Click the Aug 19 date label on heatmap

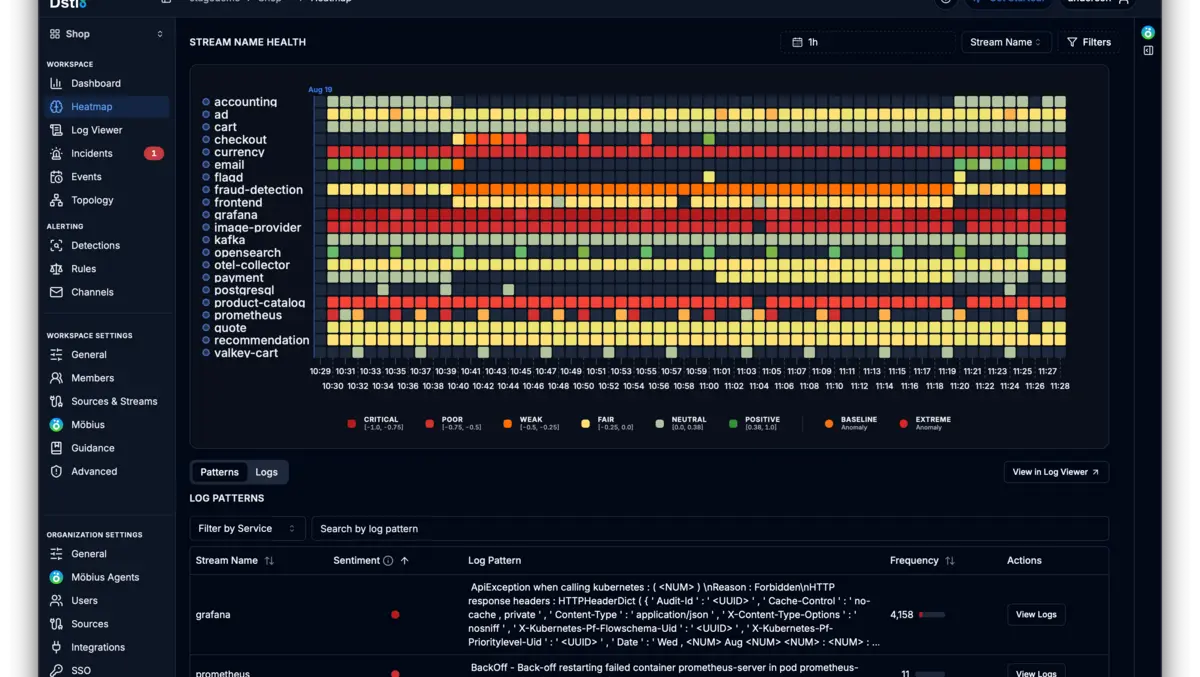coord(320,90)
